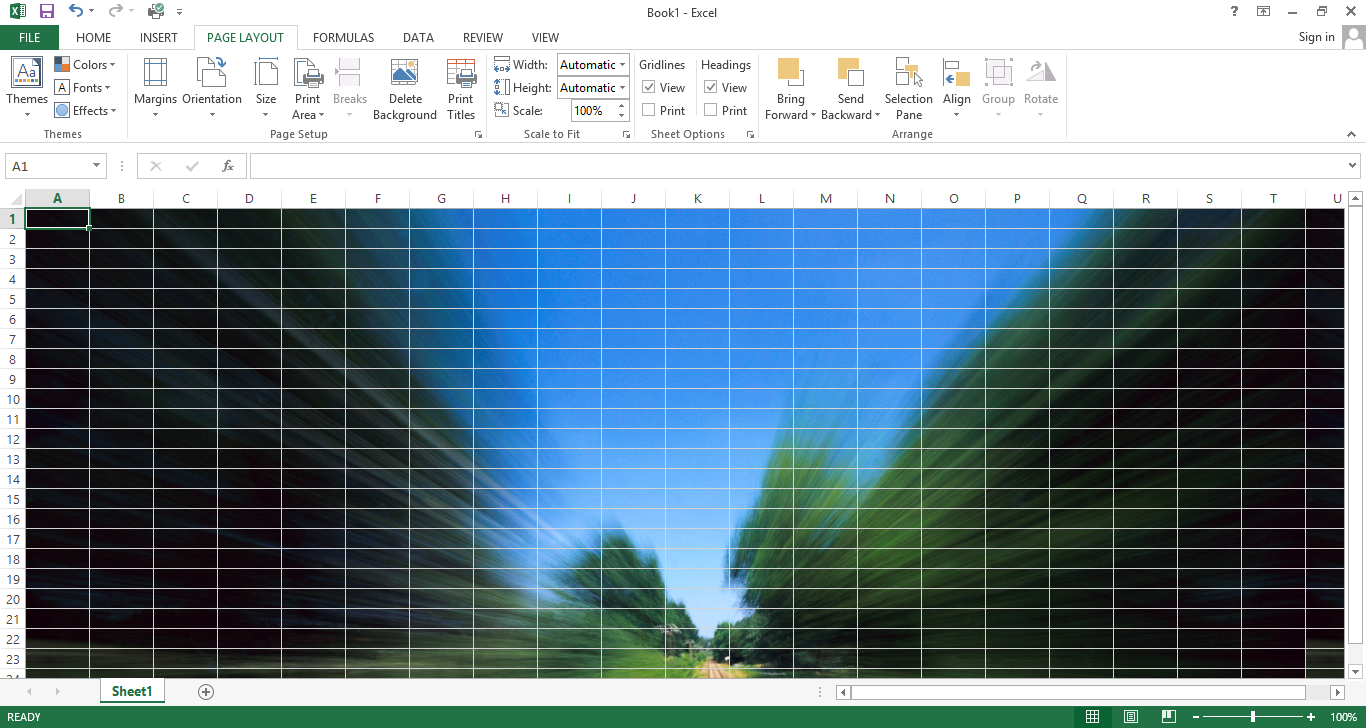Zoom in with plus button
The image size is (1366, 728).
click(x=1311, y=717)
